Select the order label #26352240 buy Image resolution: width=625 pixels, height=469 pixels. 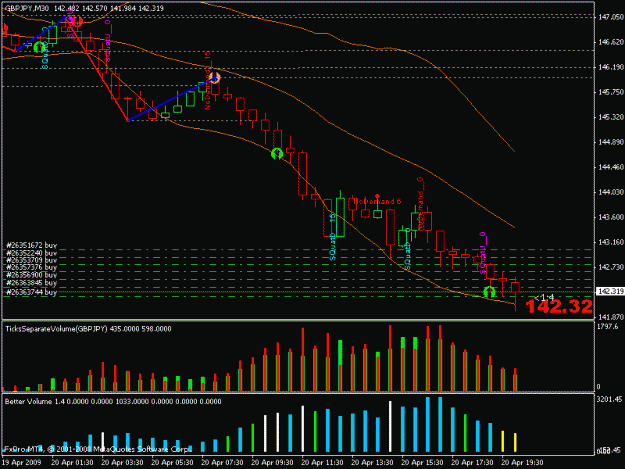(x=31, y=253)
